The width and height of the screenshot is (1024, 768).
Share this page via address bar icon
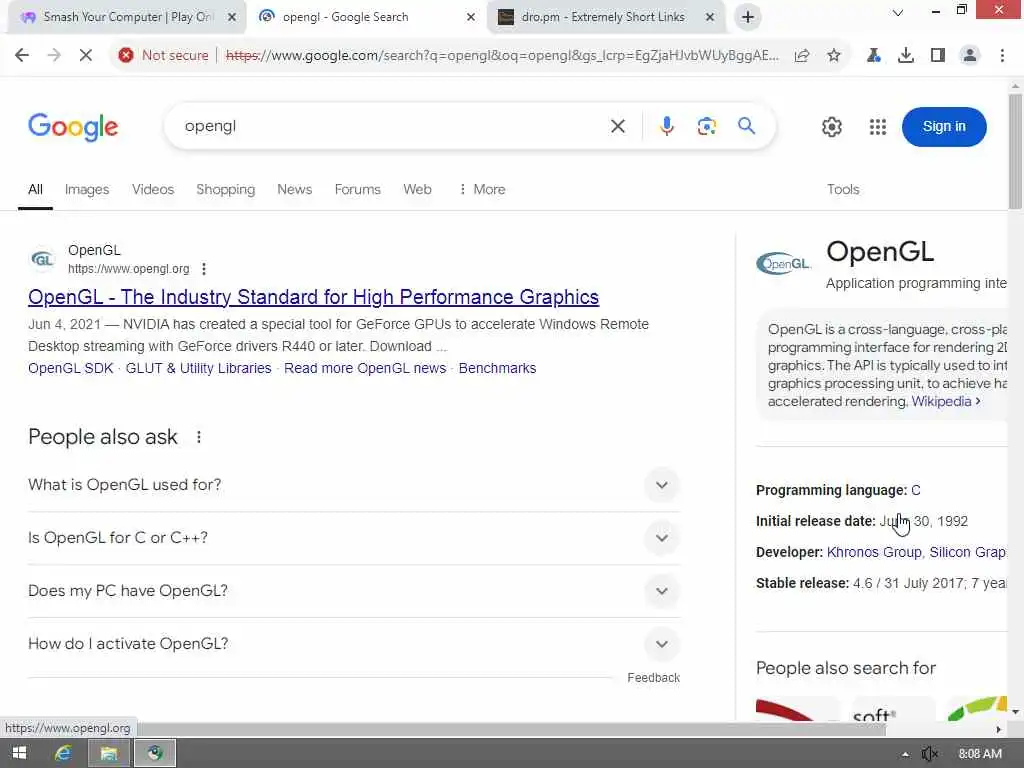802,56
